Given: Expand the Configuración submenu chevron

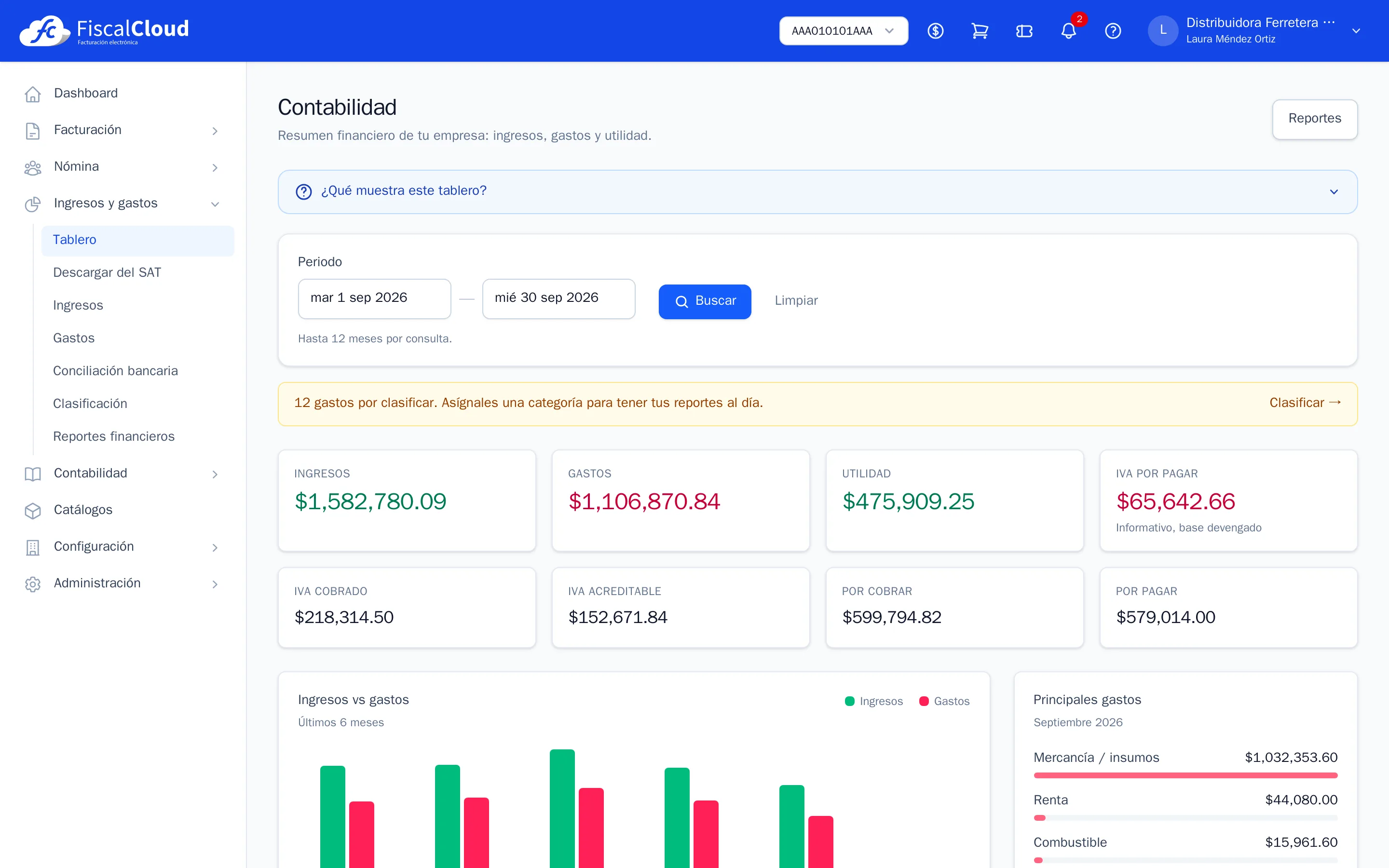Looking at the screenshot, I should click(x=215, y=548).
